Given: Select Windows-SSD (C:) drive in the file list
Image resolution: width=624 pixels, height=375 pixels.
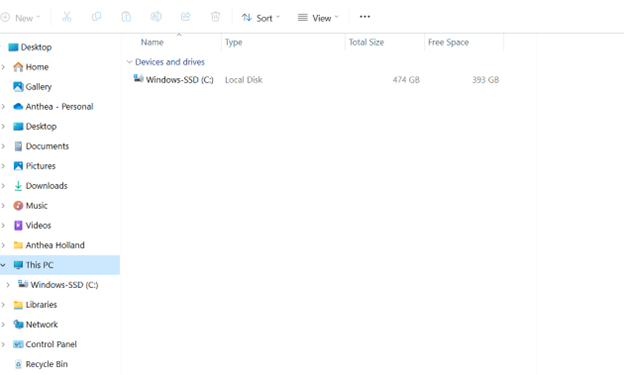Looking at the screenshot, I should [180, 80].
